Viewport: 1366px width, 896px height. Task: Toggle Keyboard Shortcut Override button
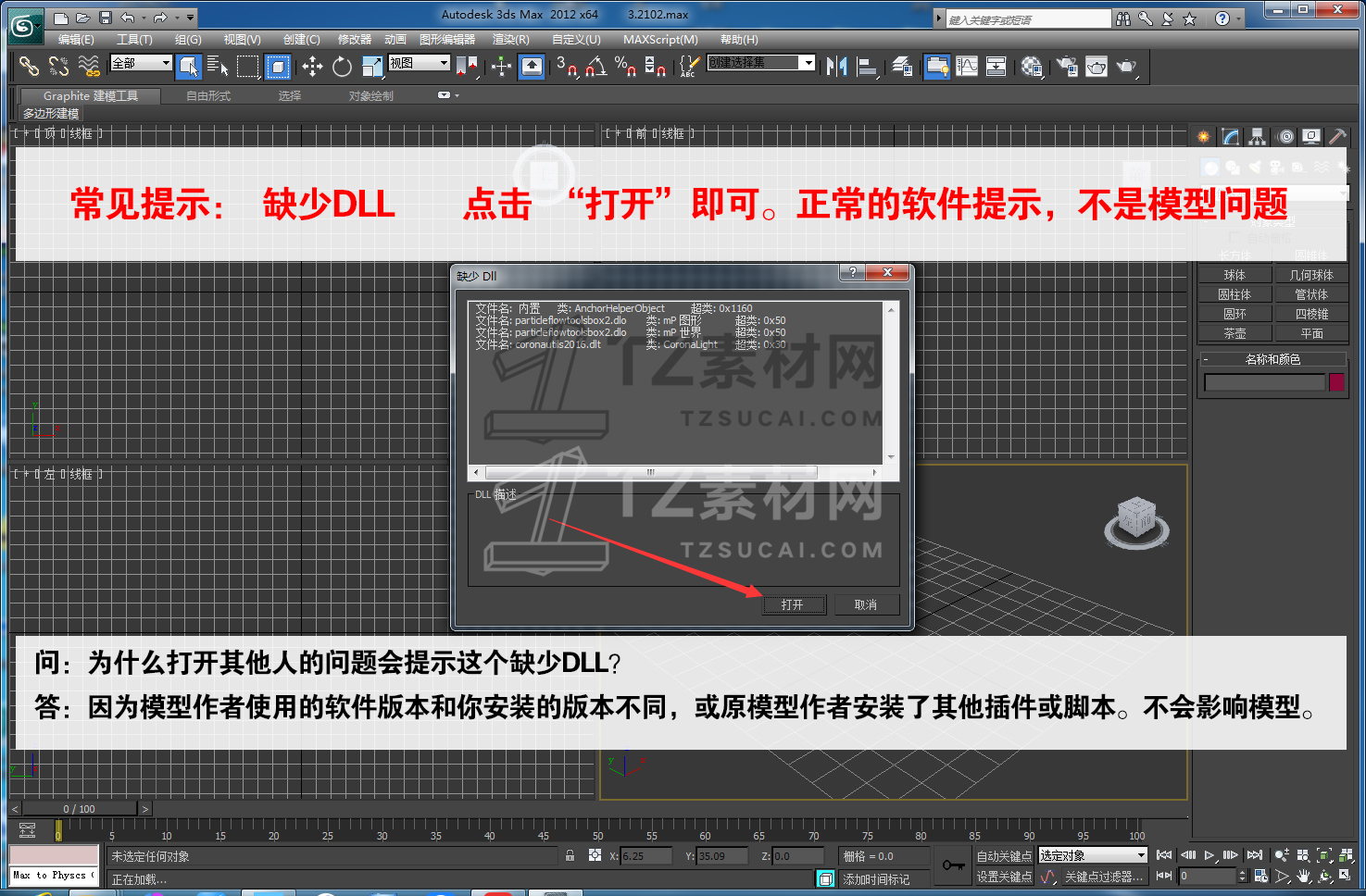coord(532,66)
